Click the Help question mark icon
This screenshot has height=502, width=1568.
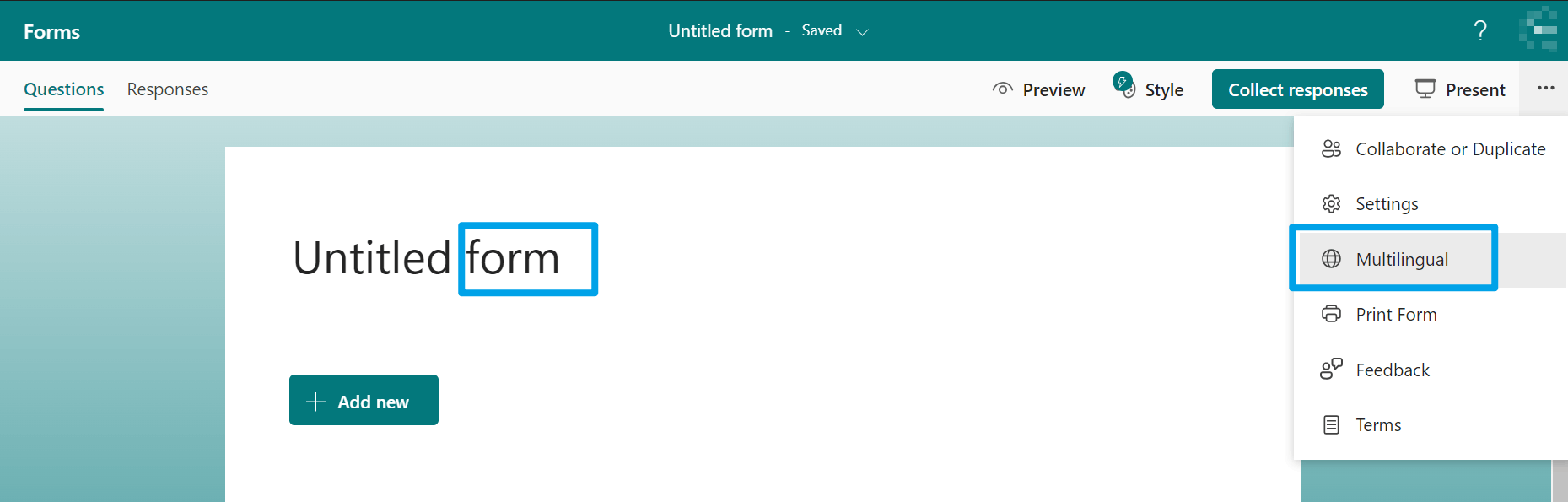tap(1480, 30)
